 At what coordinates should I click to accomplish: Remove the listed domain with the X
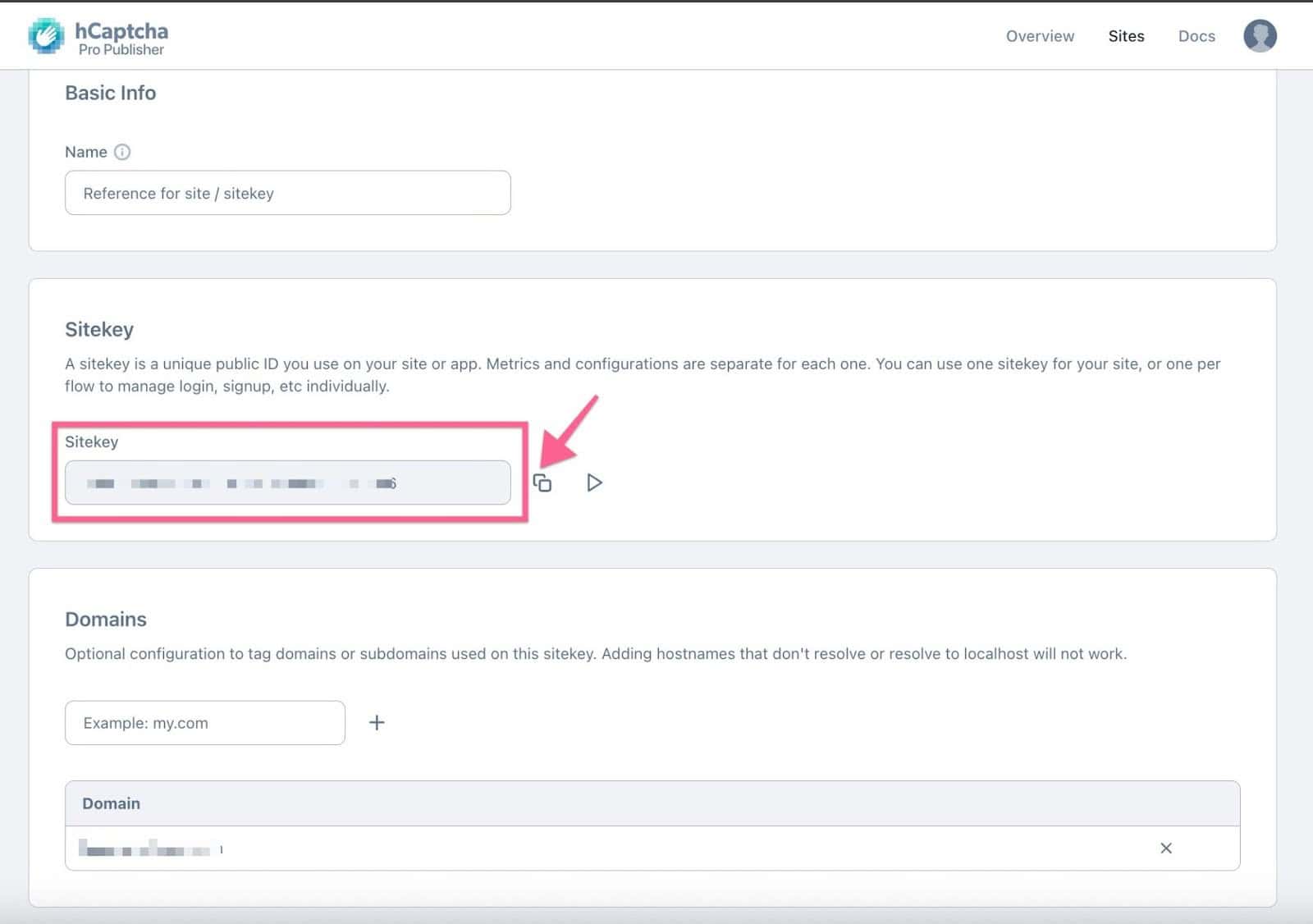pyautogui.click(x=1166, y=848)
